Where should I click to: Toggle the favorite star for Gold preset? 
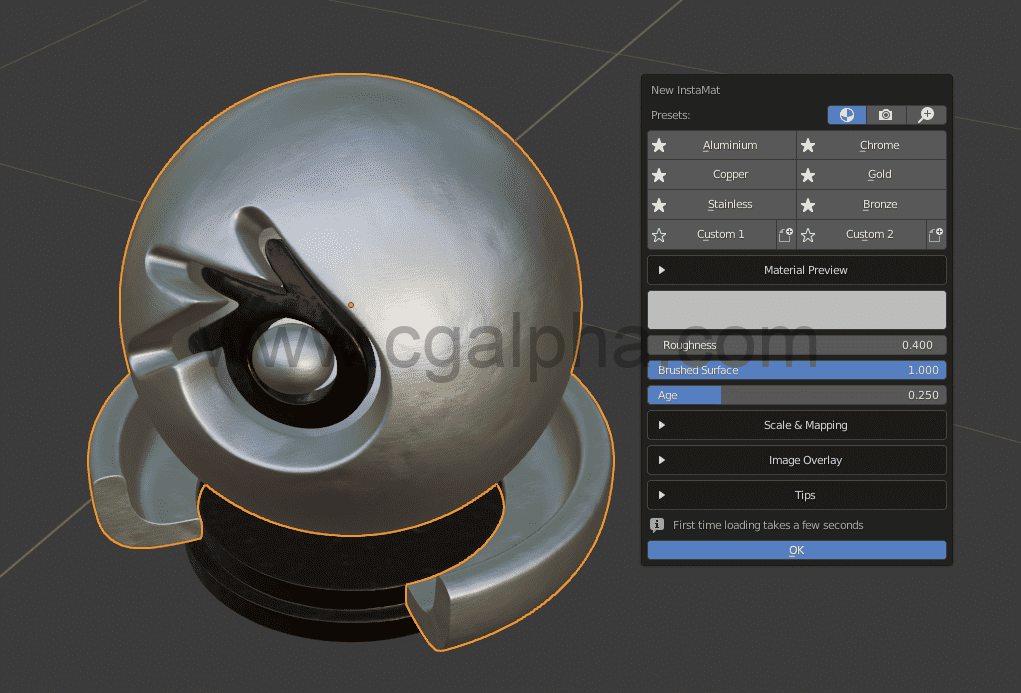click(807, 174)
